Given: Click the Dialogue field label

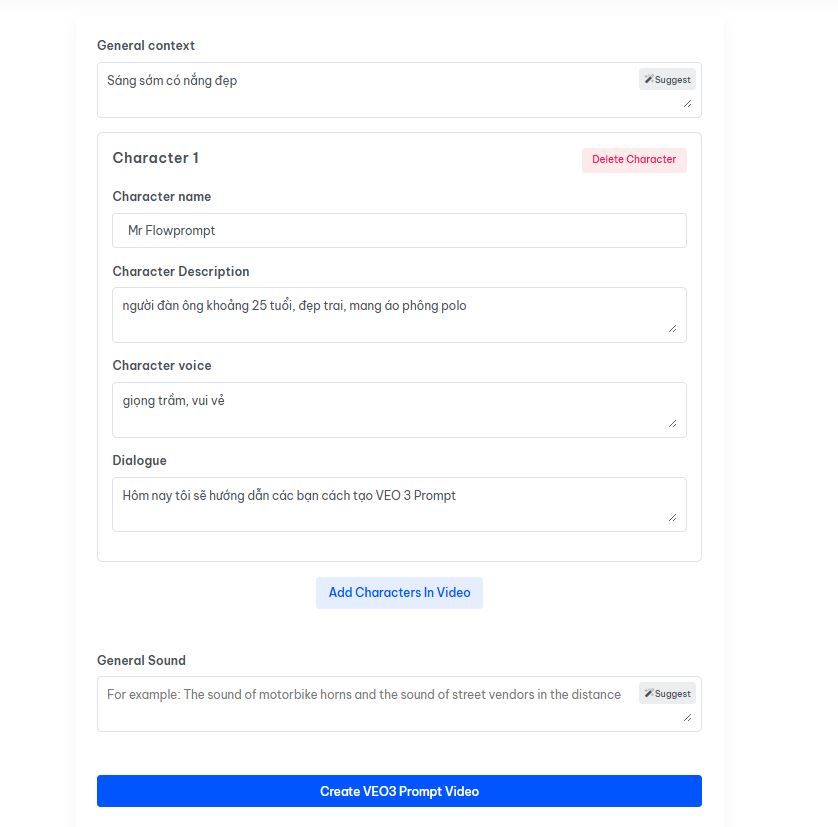Looking at the screenshot, I should point(139,460).
